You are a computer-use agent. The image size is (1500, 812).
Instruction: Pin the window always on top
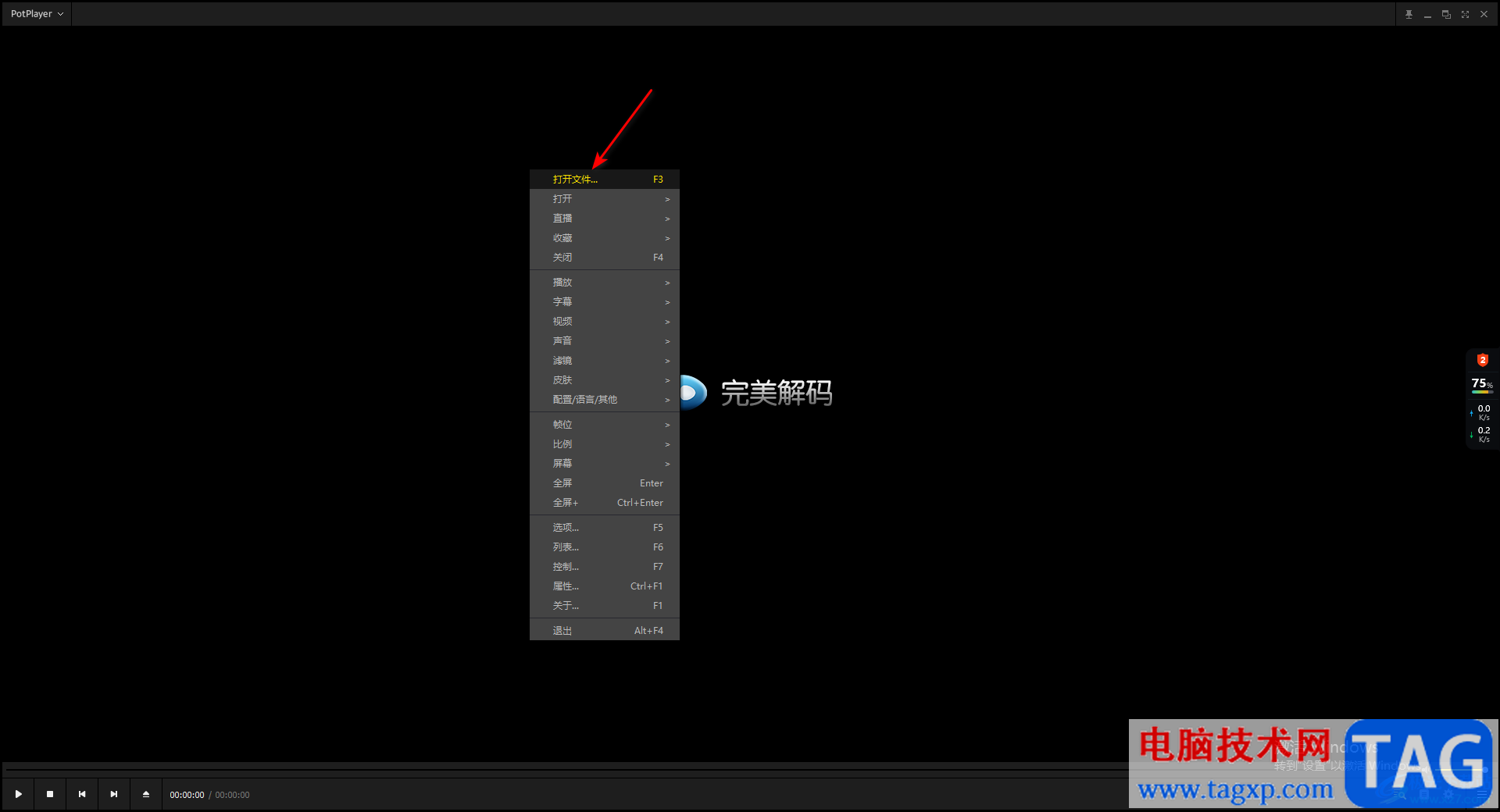1409,14
